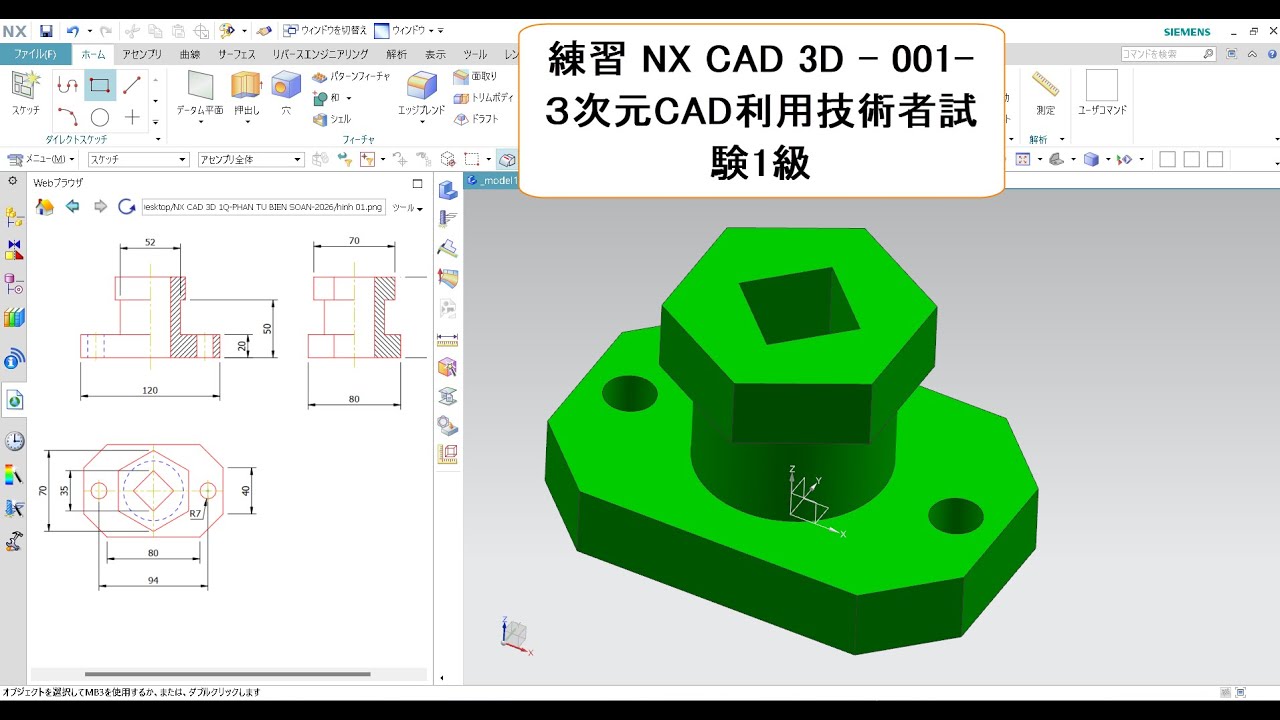The height and width of the screenshot is (720, 1280).
Task: Click the Web browser address field
Action: point(264,207)
